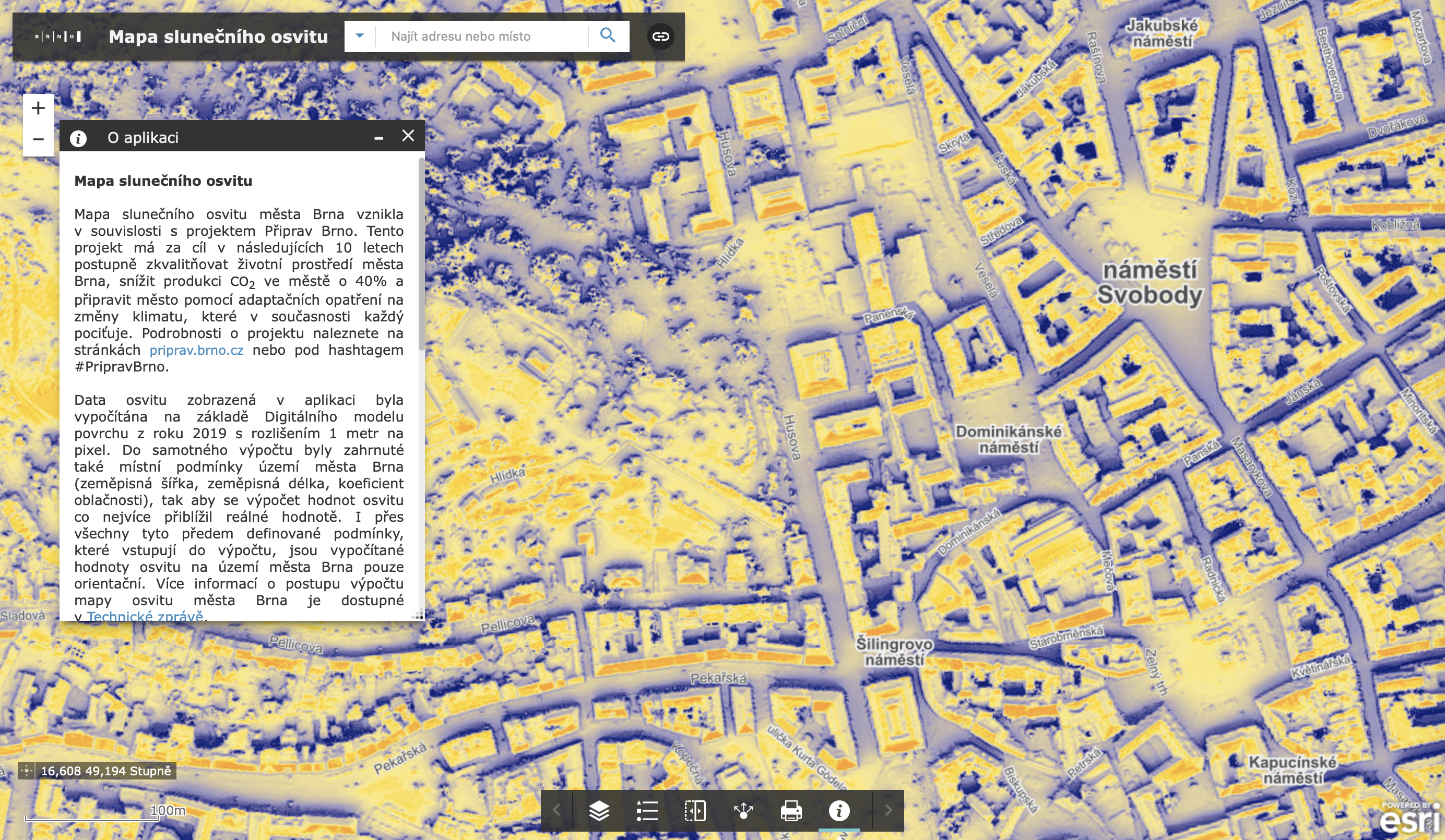The image size is (1445, 840).
Task: Click the search magnifier icon
Action: click(608, 36)
